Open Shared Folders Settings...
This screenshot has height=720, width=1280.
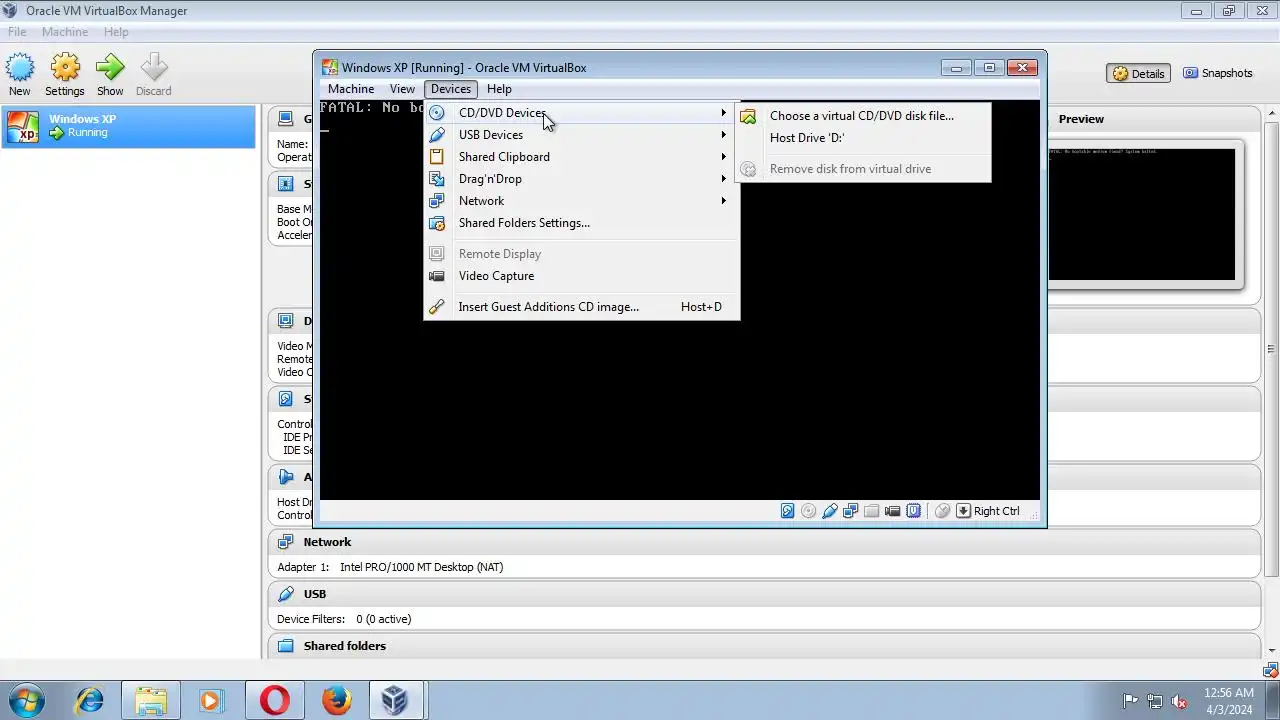coord(581,223)
